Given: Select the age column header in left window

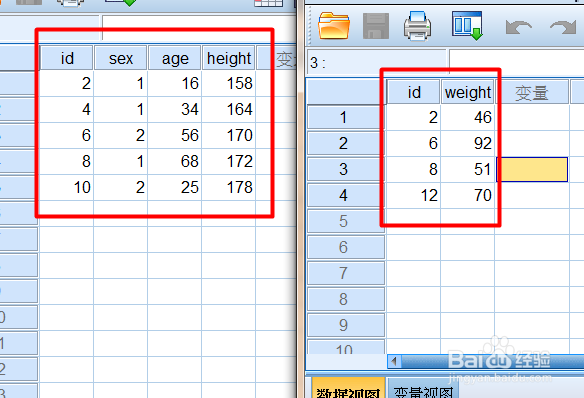Looking at the screenshot, I should pos(175,58).
